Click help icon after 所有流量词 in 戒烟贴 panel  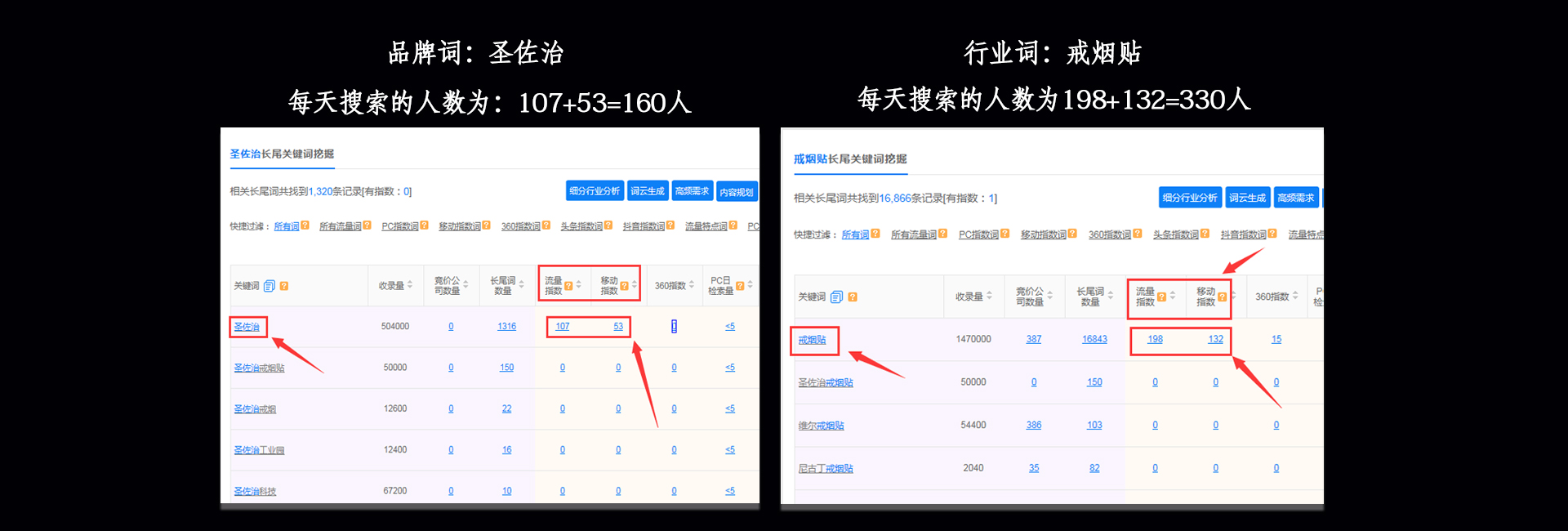[x=942, y=234]
